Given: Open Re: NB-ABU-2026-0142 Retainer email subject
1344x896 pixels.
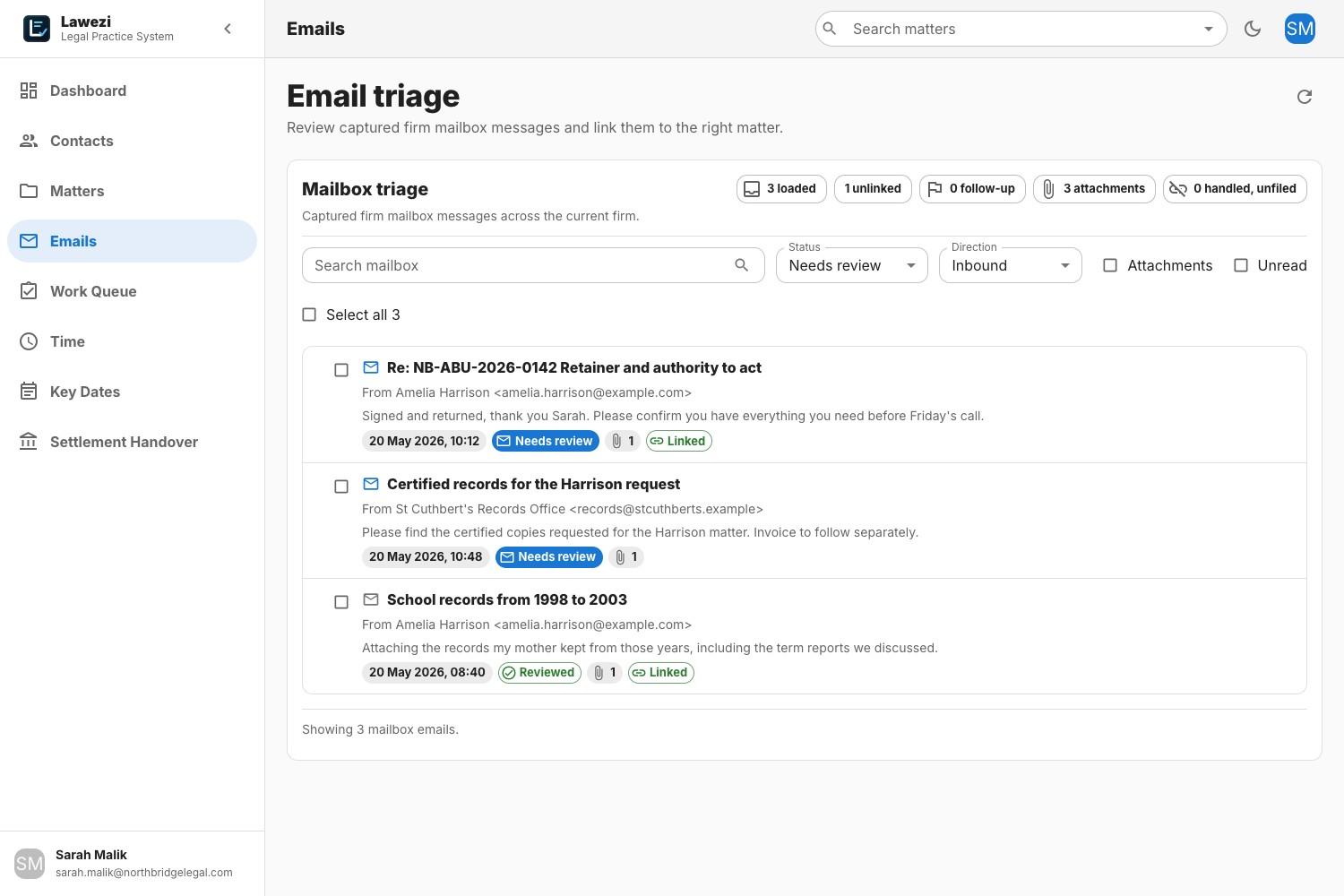Looking at the screenshot, I should click(574, 367).
